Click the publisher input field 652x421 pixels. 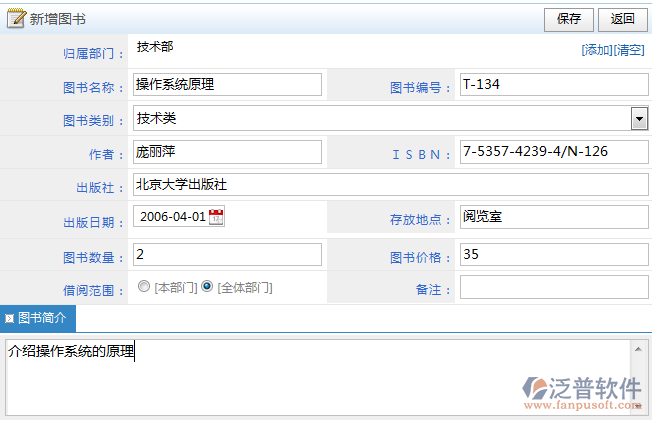click(390, 186)
